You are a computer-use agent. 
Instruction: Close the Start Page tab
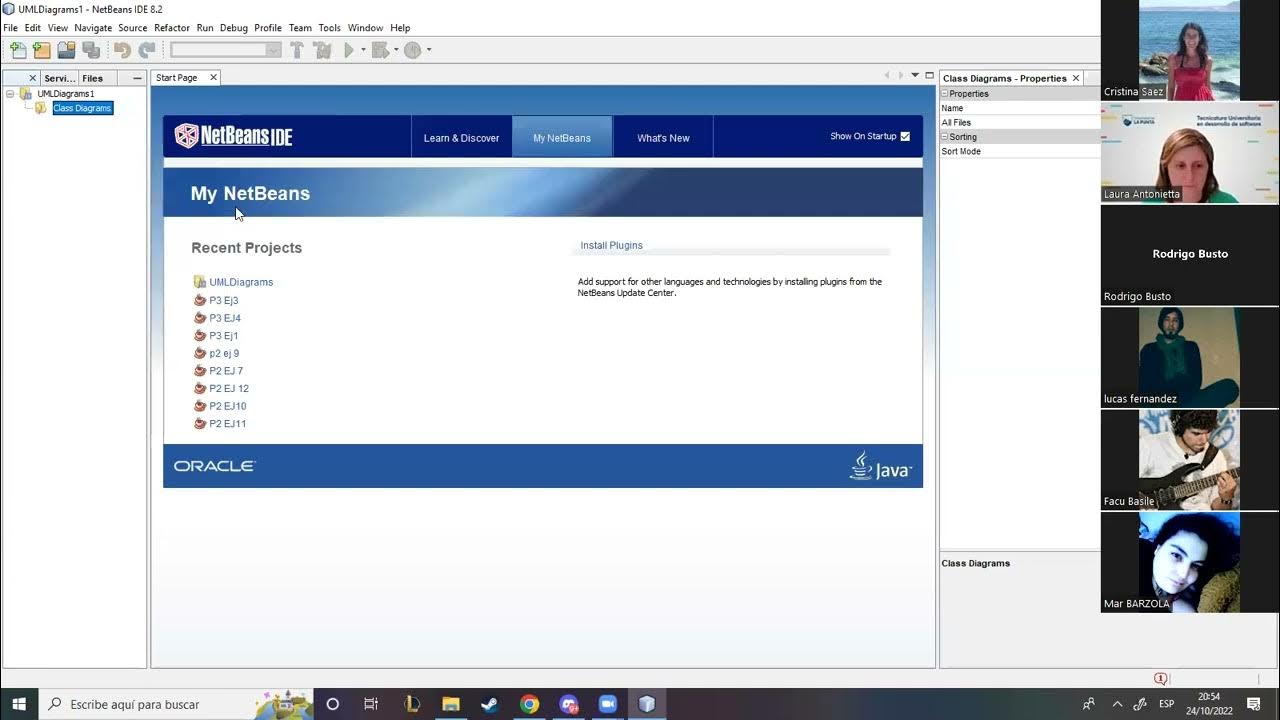click(213, 78)
